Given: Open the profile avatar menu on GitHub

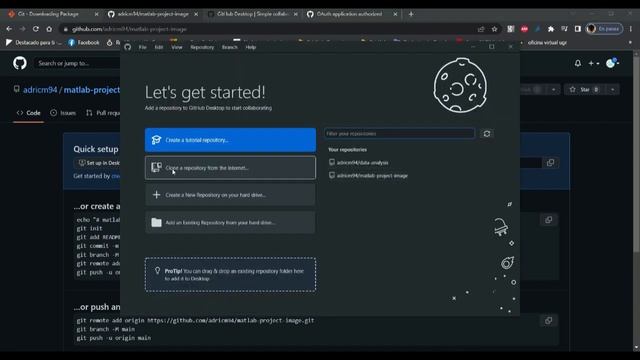Looking at the screenshot, I should coord(612,63).
